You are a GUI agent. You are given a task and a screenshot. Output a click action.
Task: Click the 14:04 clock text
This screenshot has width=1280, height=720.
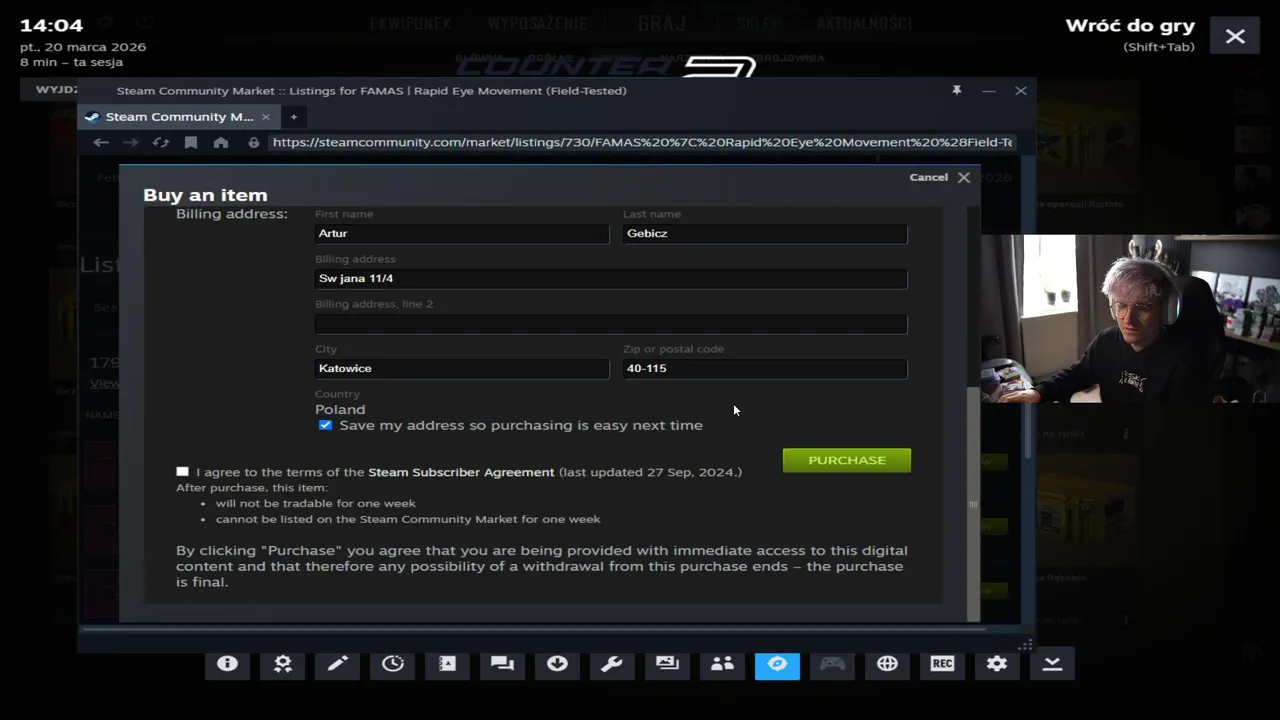click(51, 25)
